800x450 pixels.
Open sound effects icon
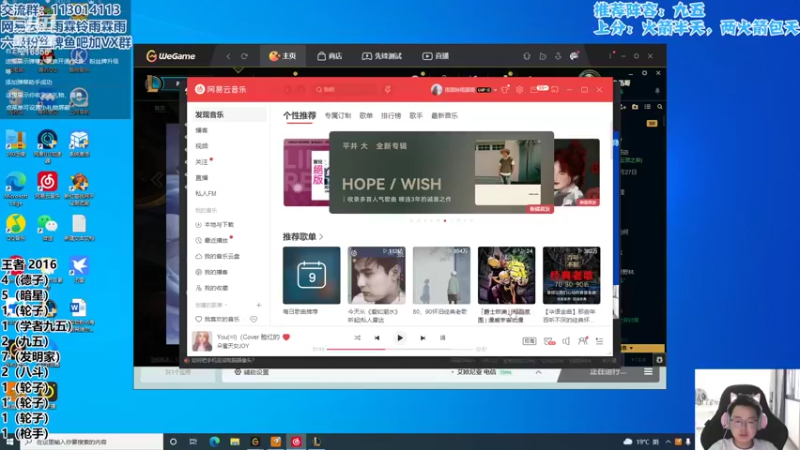pos(549,341)
